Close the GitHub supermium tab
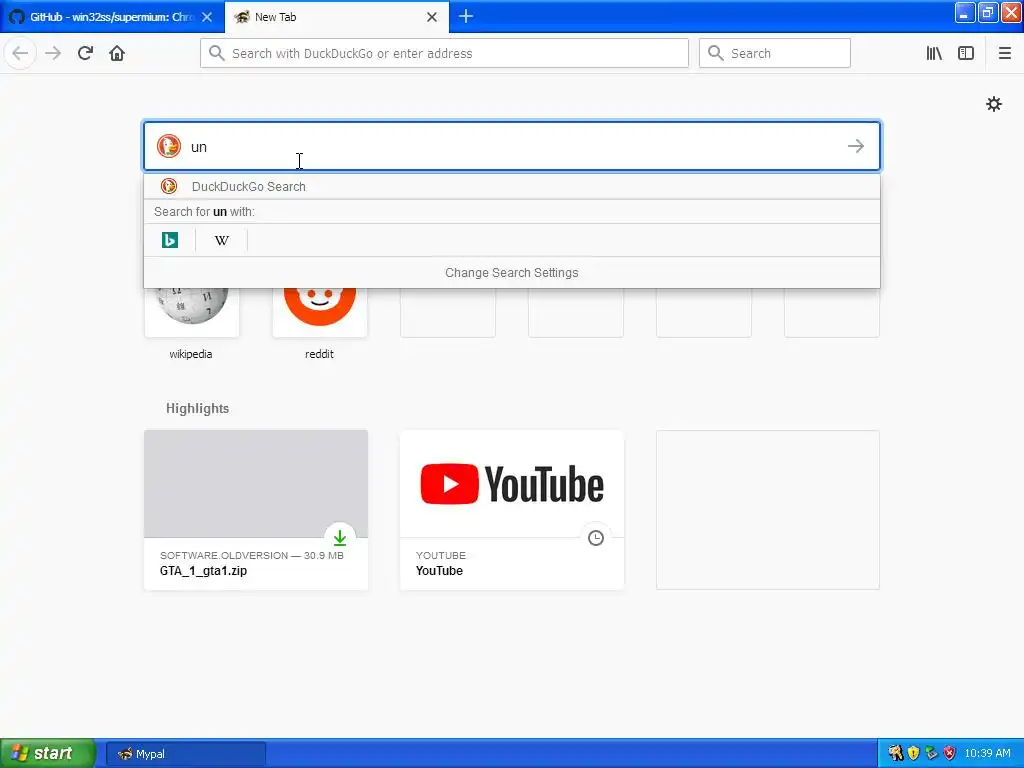The image size is (1024, 768). pos(207,17)
